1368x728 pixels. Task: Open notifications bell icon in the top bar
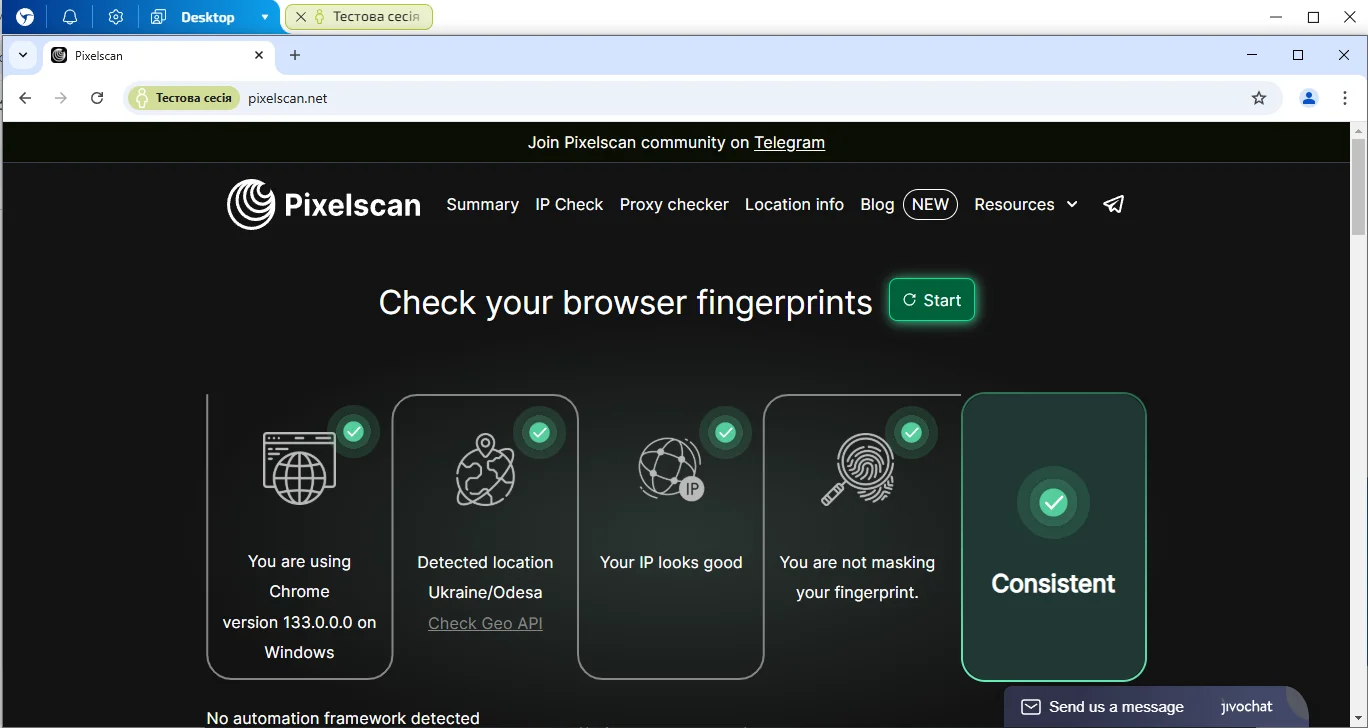70,17
